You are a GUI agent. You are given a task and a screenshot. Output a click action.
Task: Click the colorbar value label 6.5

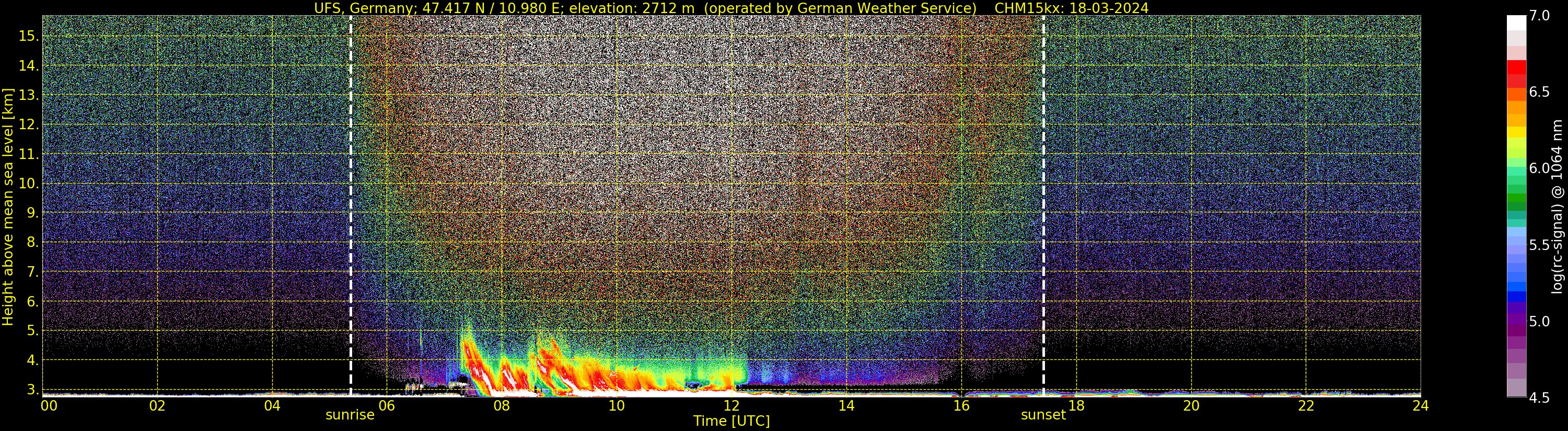[1539, 92]
